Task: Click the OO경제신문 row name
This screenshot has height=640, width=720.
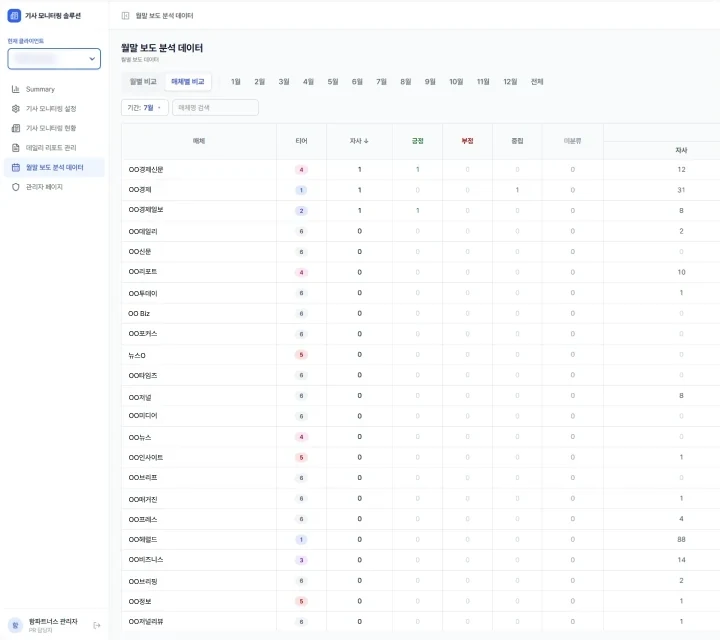Action: click(146, 169)
